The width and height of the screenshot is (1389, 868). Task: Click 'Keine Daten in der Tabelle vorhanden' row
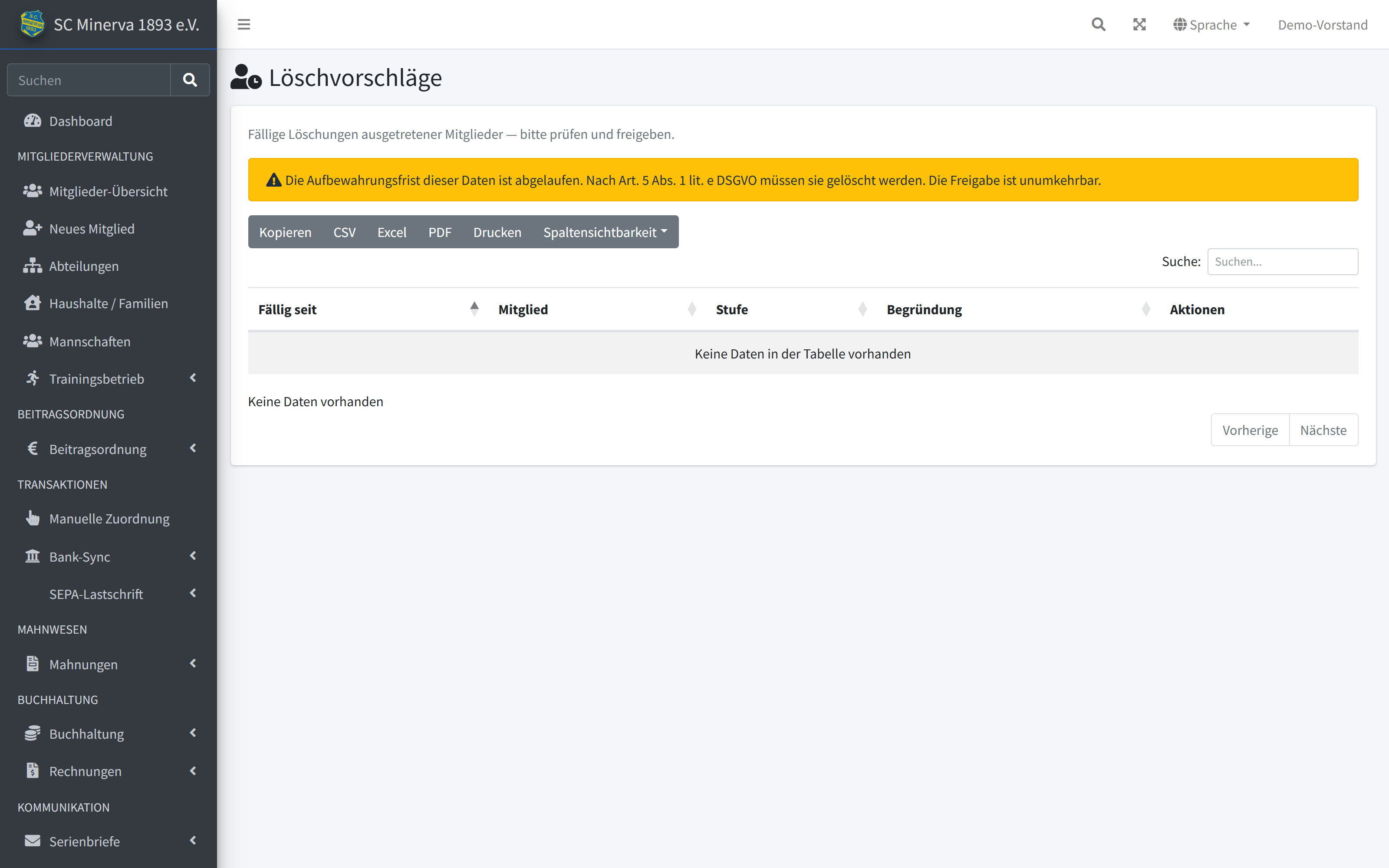pos(803,354)
